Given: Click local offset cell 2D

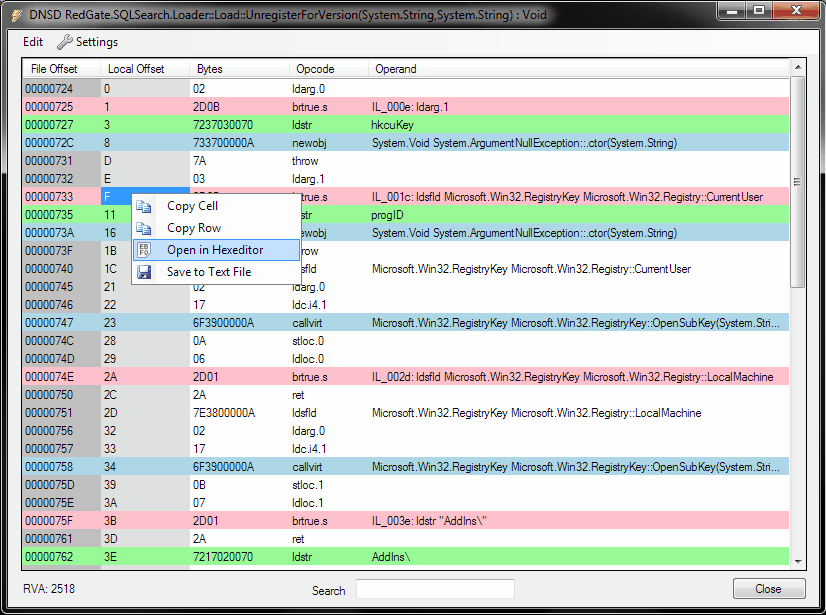Looking at the screenshot, I should (x=145, y=413).
